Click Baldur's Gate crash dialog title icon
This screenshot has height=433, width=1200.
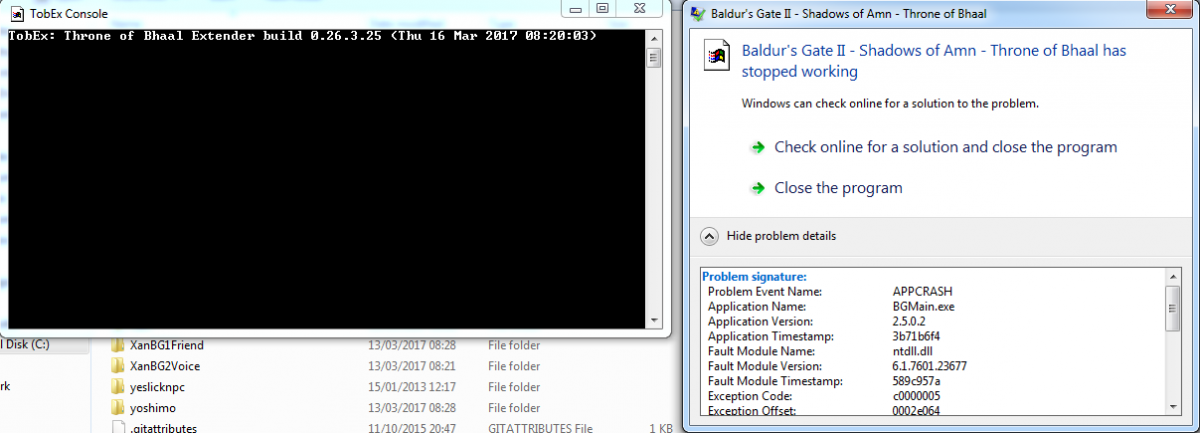(x=700, y=14)
